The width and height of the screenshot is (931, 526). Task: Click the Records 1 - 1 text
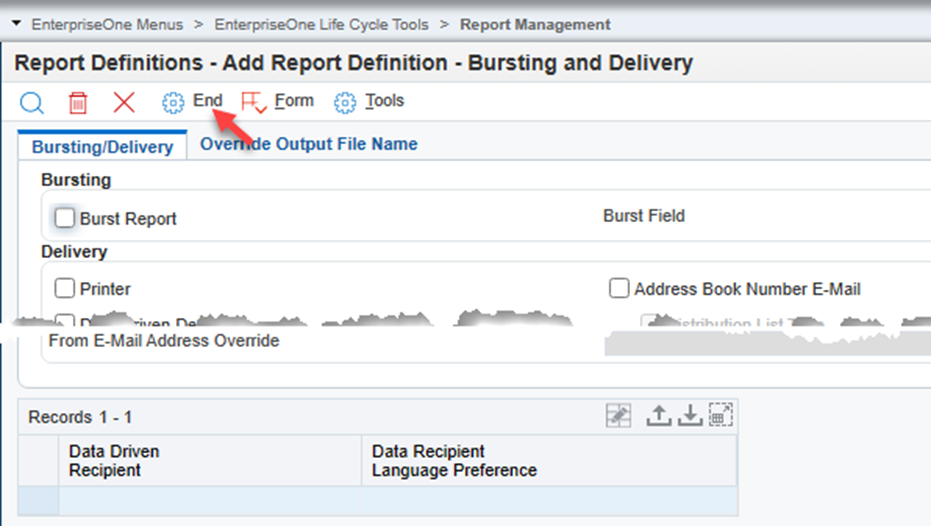[80, 417]
